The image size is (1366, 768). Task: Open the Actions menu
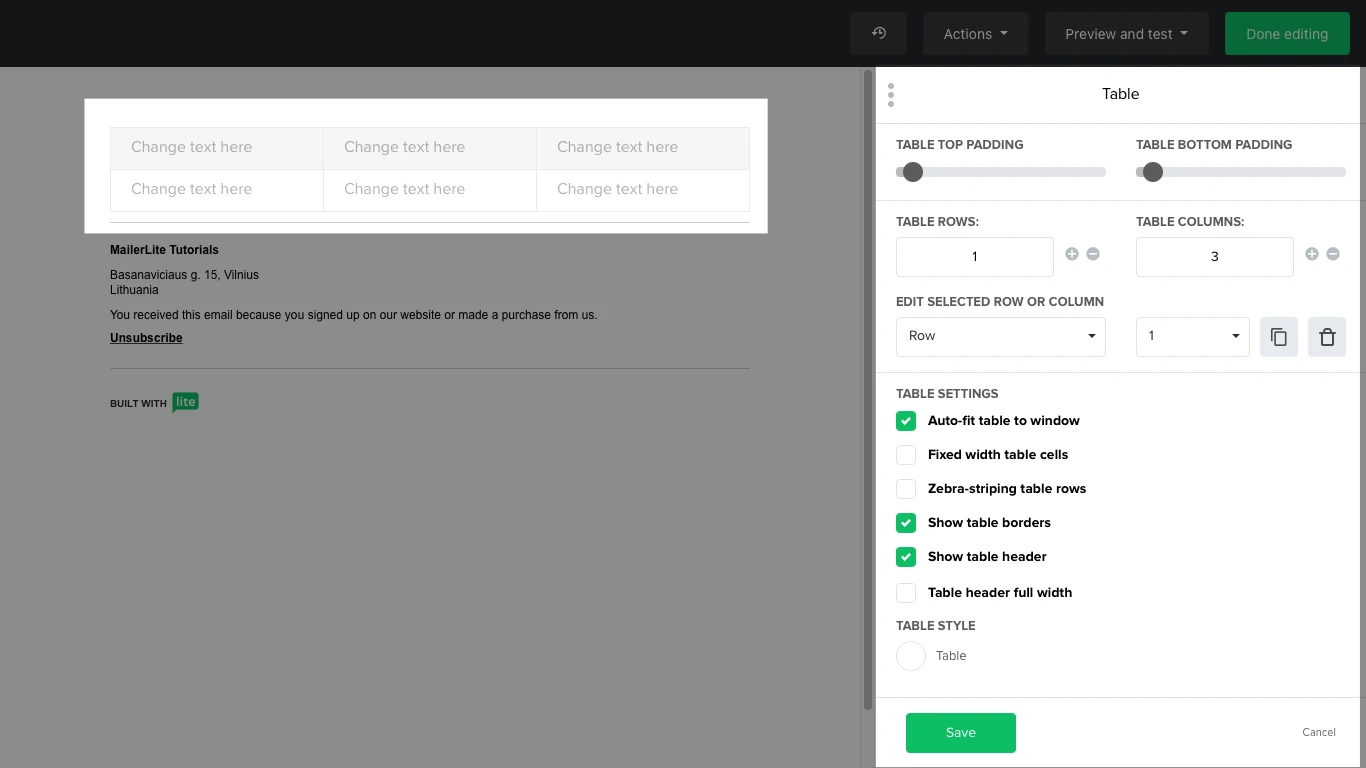[x=975, y=34]
